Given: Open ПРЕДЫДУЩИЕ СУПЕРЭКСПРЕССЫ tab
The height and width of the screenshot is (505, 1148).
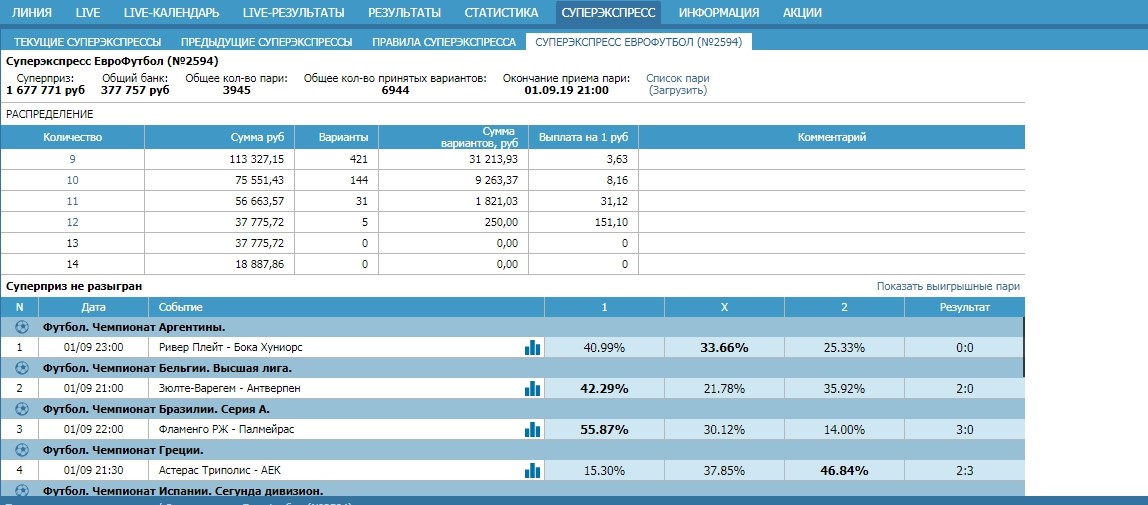Looking at the screenshot, I should 266,42.
